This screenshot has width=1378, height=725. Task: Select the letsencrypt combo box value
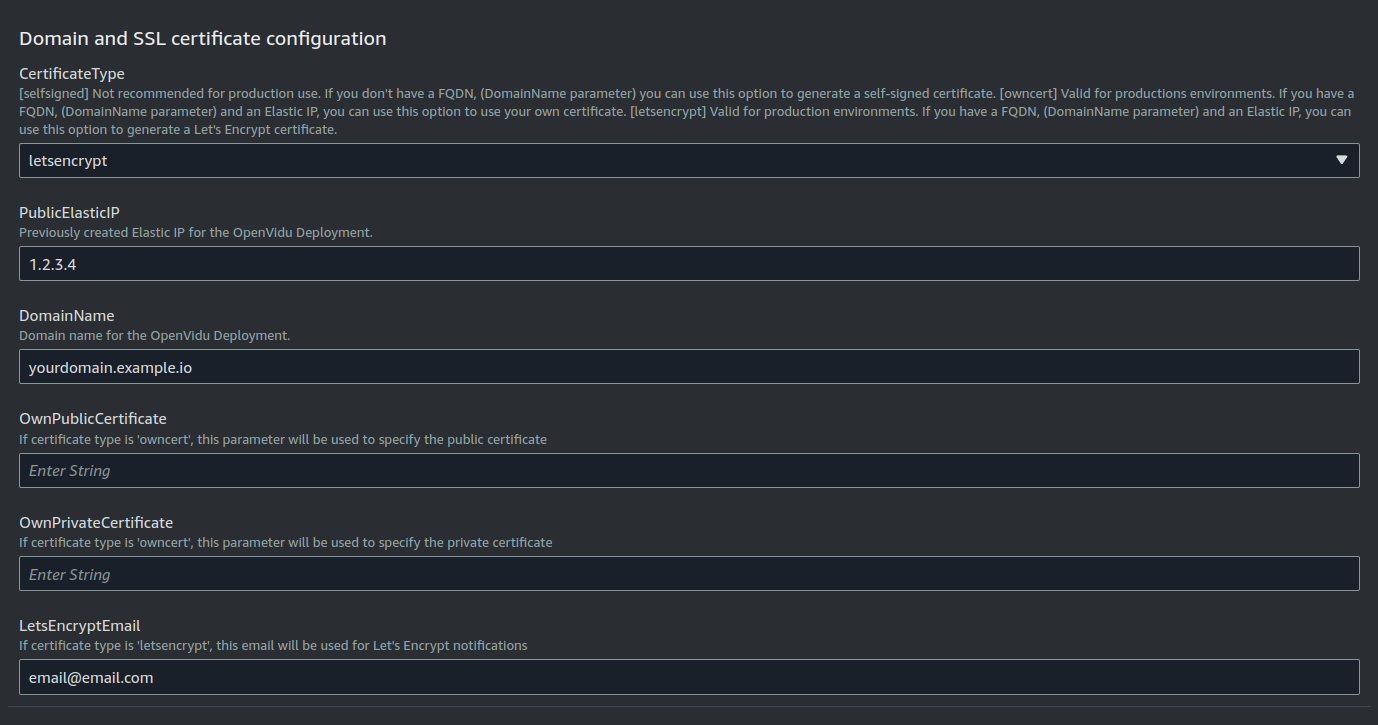tap(689, 160)
